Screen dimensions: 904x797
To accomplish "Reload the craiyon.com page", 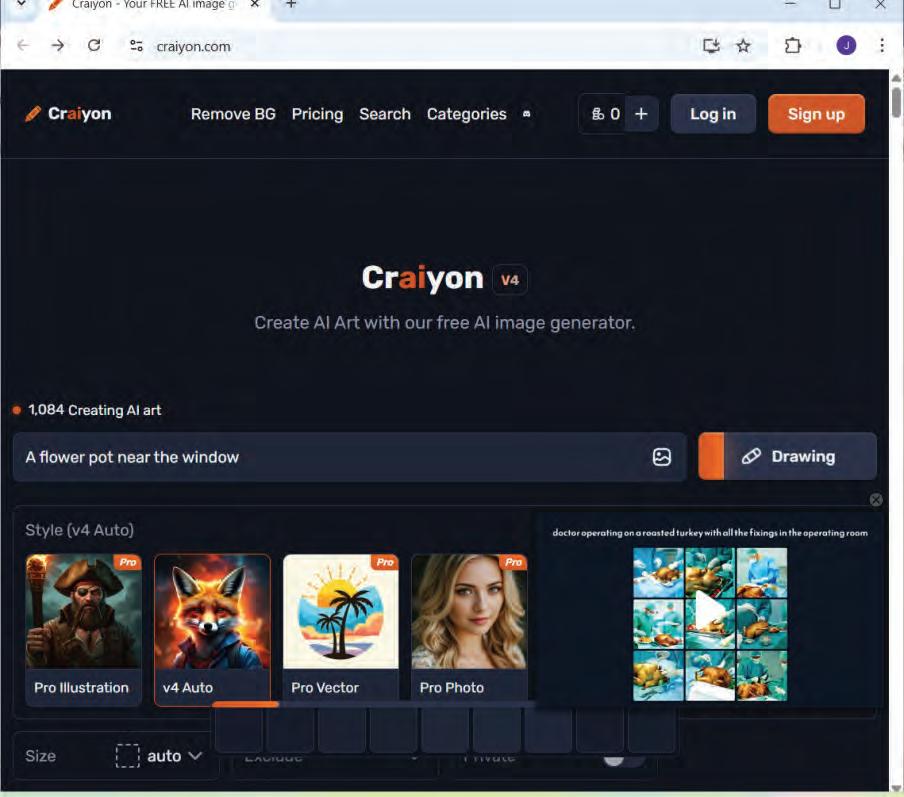I will click(94, 45).
